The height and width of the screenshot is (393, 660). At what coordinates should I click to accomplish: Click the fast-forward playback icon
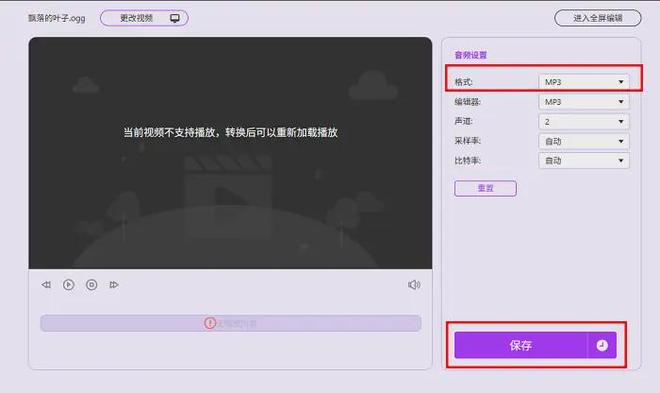(x=114, y=285)
